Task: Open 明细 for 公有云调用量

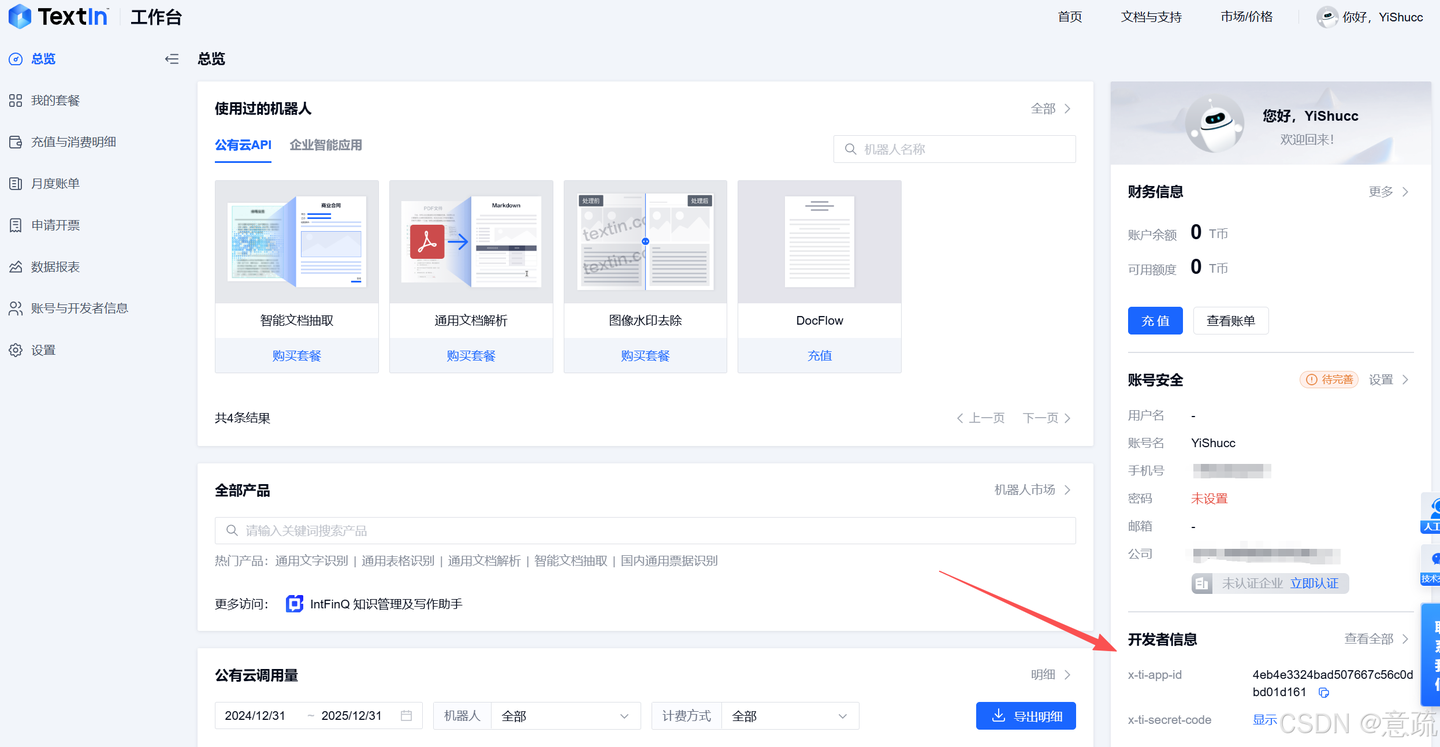Action: pos(1051,675)
